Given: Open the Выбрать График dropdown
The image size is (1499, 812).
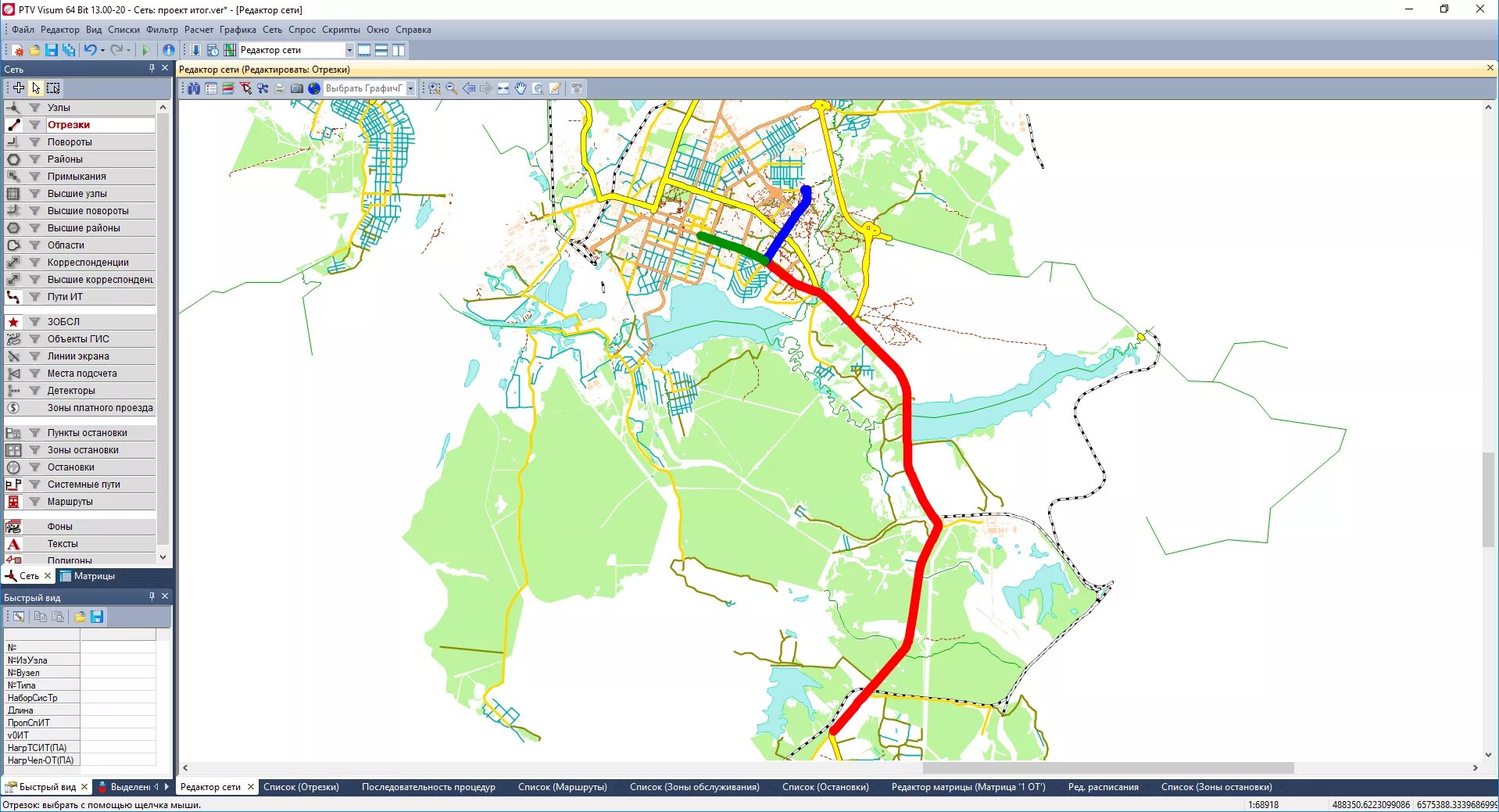Looking at the screenshot, I should click(x=410, y=88).
